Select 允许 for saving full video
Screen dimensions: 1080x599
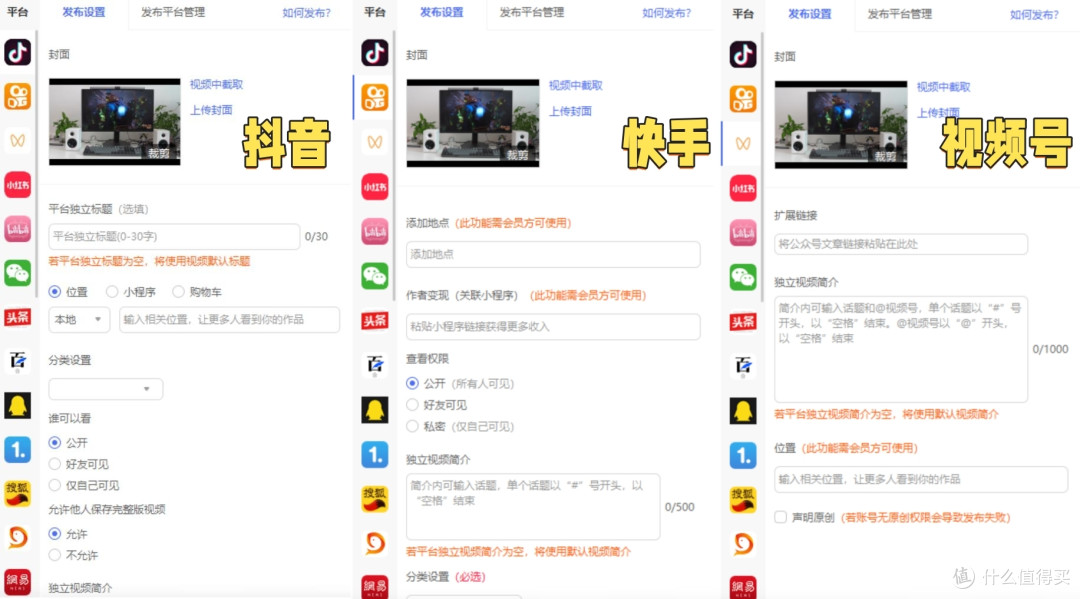click(54, 534)
